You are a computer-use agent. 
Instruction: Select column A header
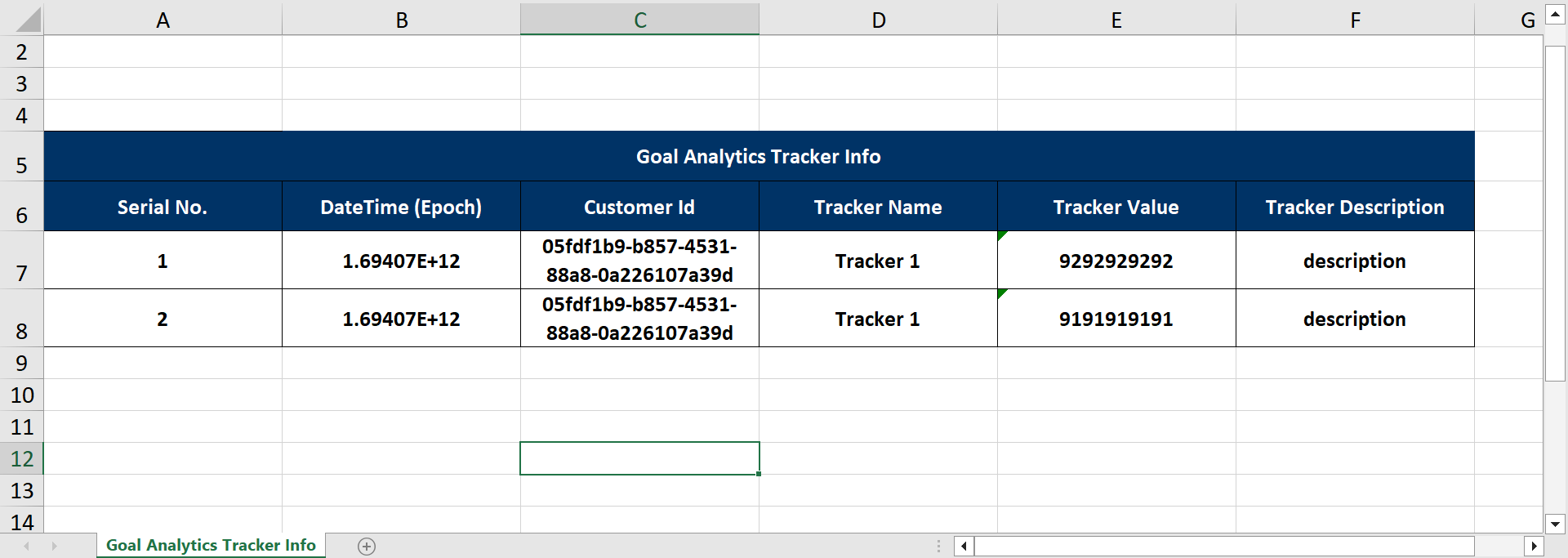(163, 20)
